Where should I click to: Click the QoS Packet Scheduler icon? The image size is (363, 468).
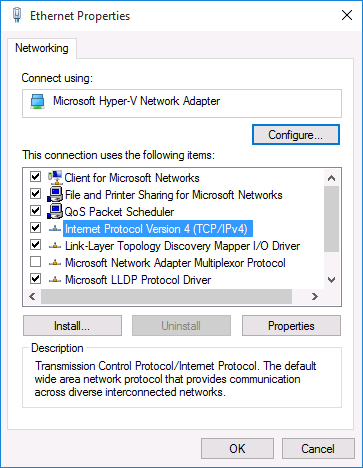tap(55, 212)
